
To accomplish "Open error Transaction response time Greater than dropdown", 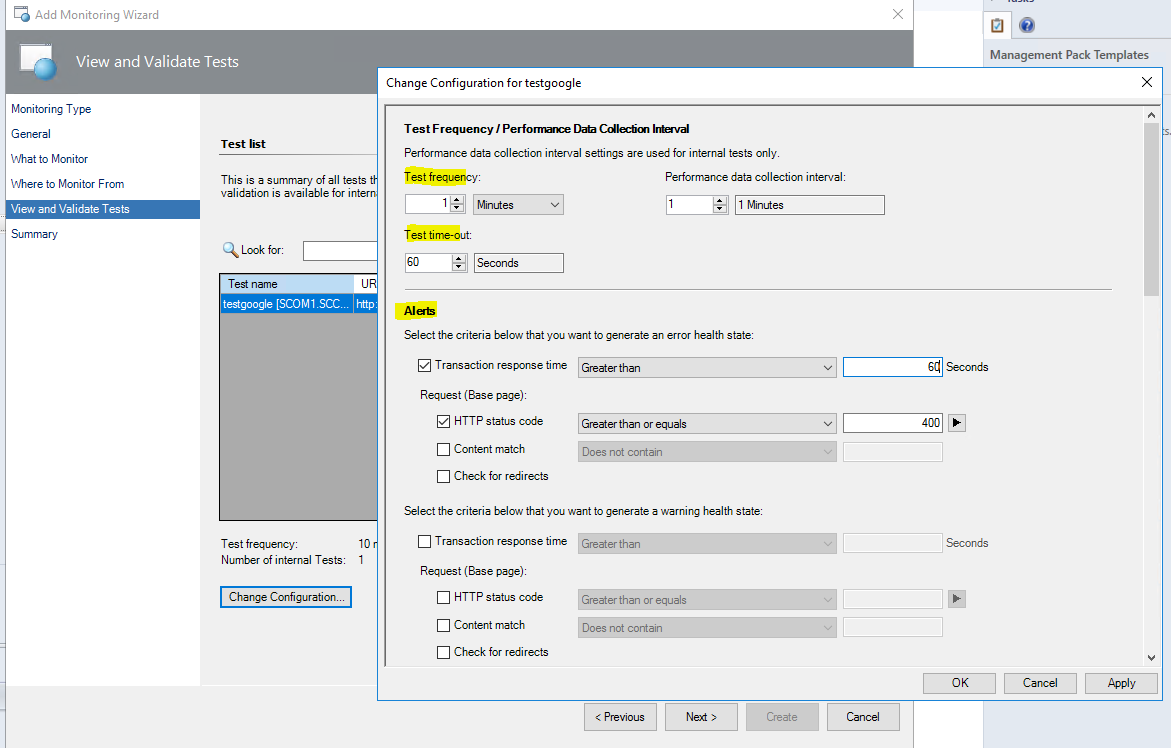I will 707,367.
